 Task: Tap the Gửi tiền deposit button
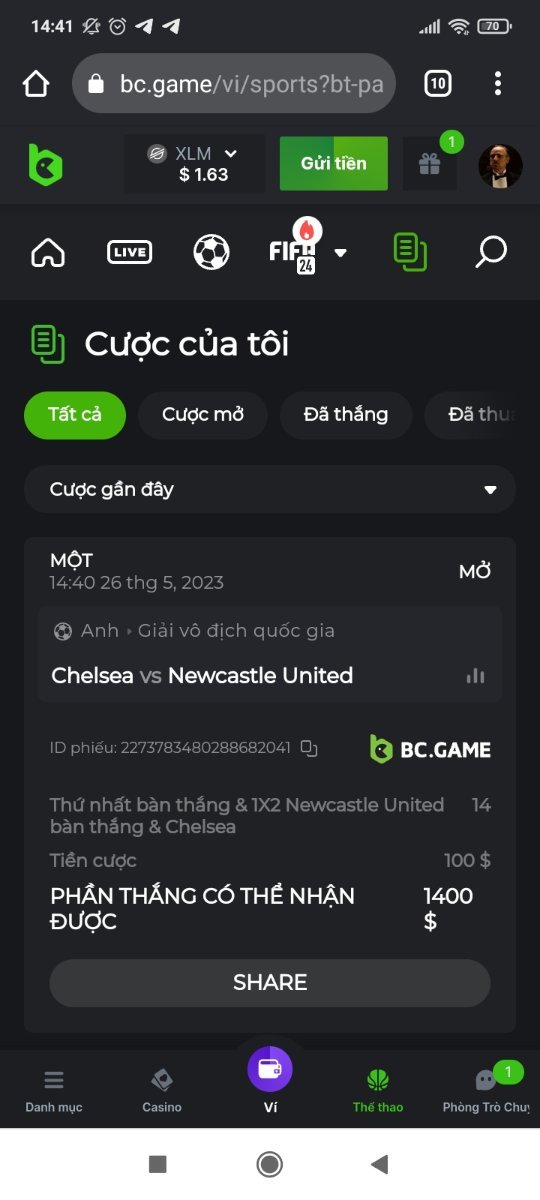tap(334, 163)
